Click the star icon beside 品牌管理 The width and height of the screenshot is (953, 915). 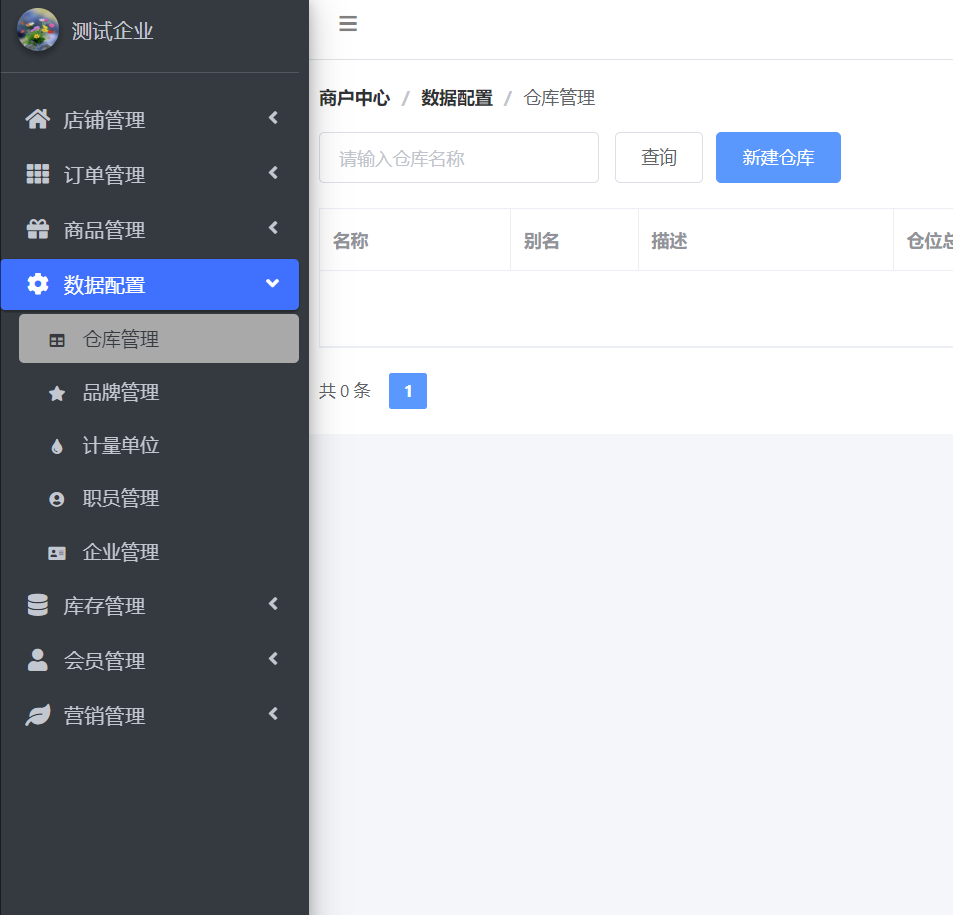[57, 394]
